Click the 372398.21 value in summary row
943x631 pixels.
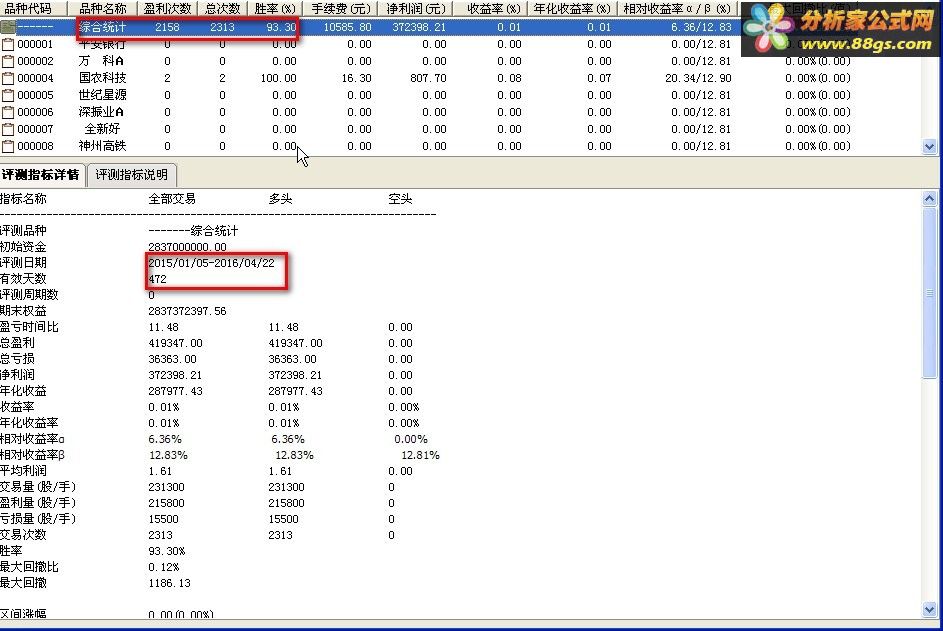[419, 27]
